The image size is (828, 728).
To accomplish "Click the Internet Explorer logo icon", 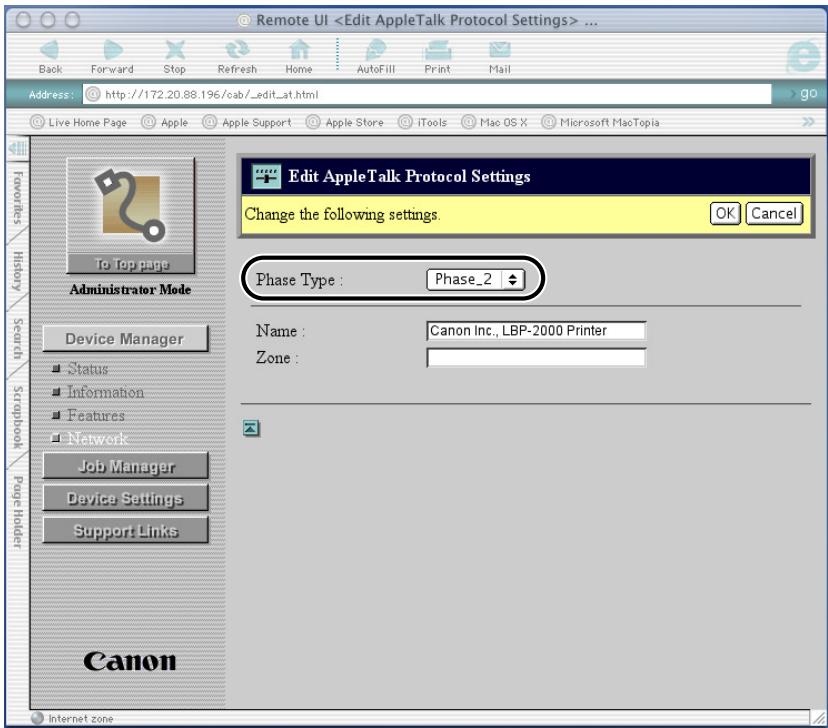I will (x=803, y=56).
